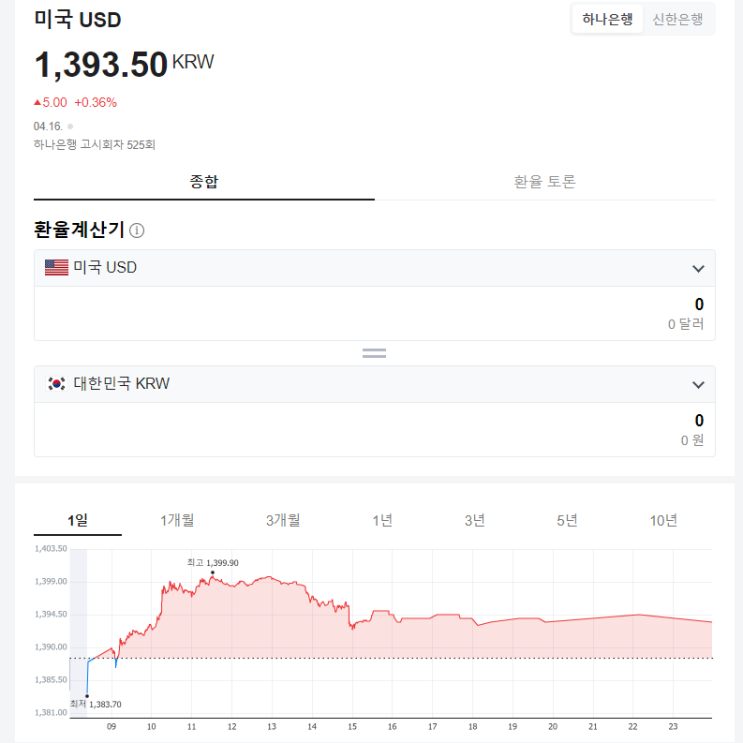Open the 종합 tab
This screenshot has height=743, width=743.
[204, 181]
